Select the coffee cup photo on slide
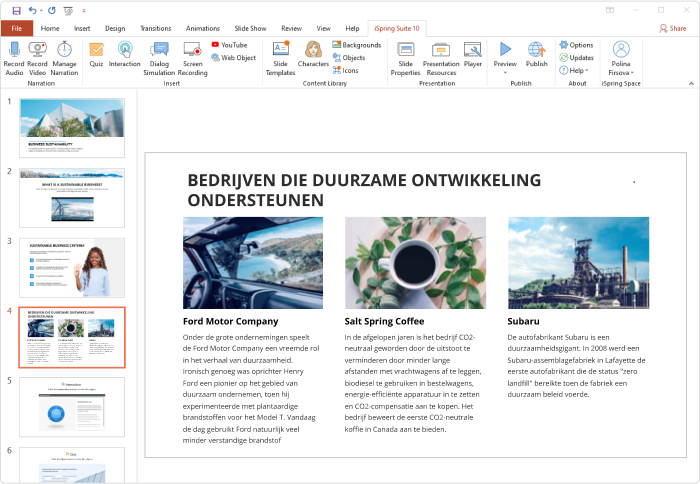 415,263
